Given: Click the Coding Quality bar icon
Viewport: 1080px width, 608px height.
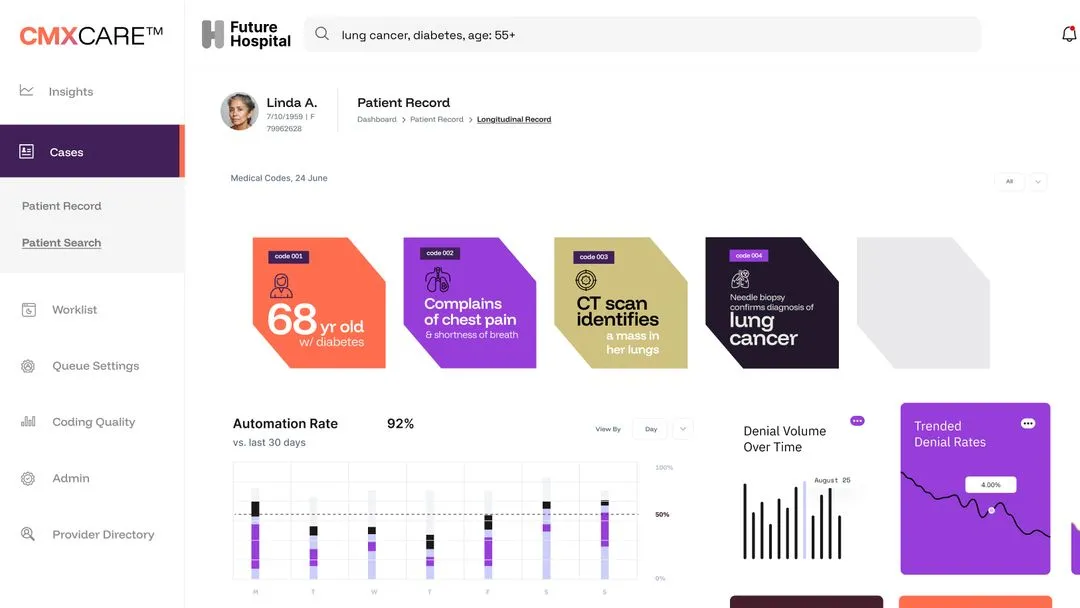Looking at the screenshot, I should tap(28, 422).
